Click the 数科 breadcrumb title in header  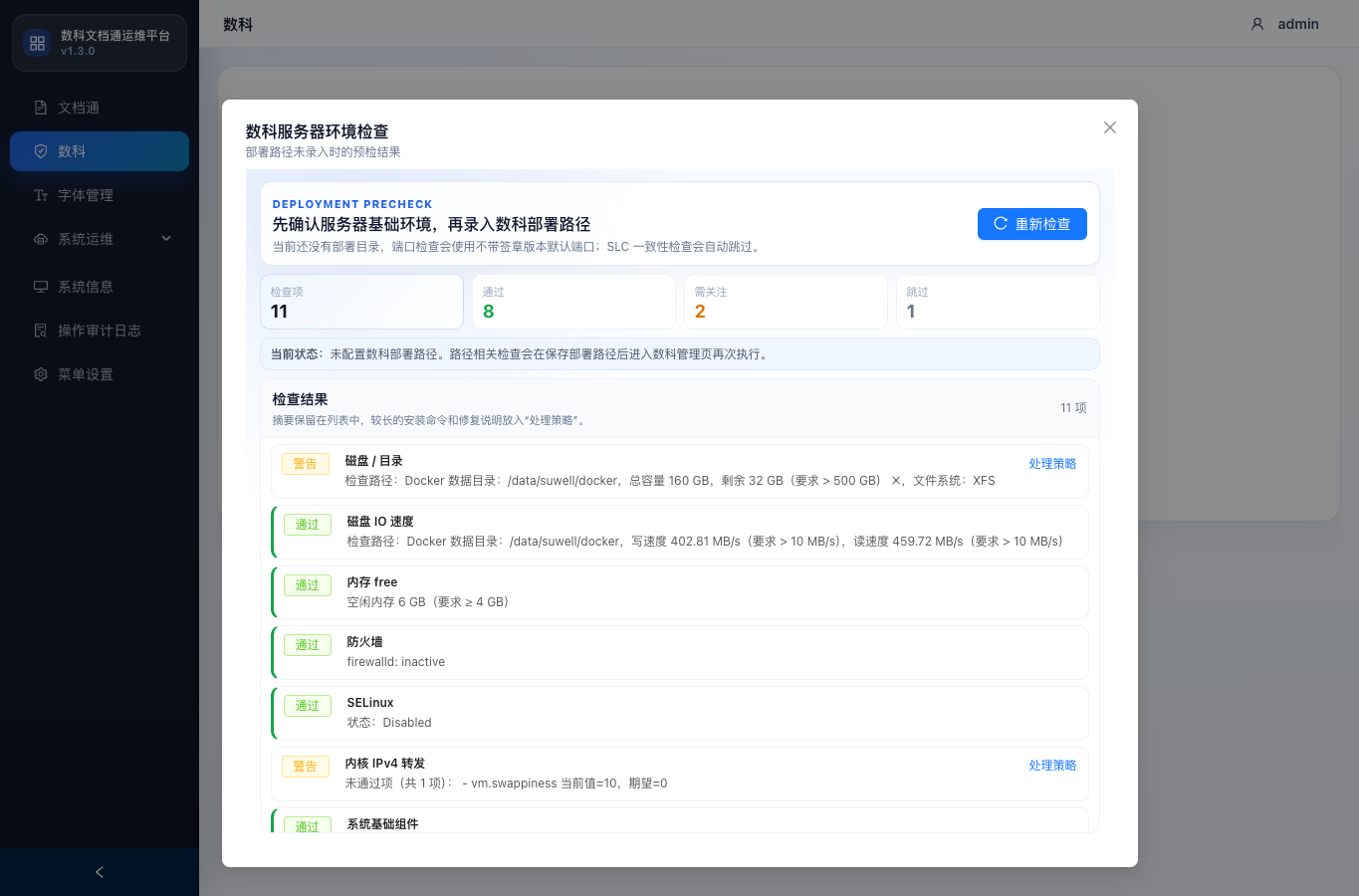pyautogui.click(x=238, y=24)
